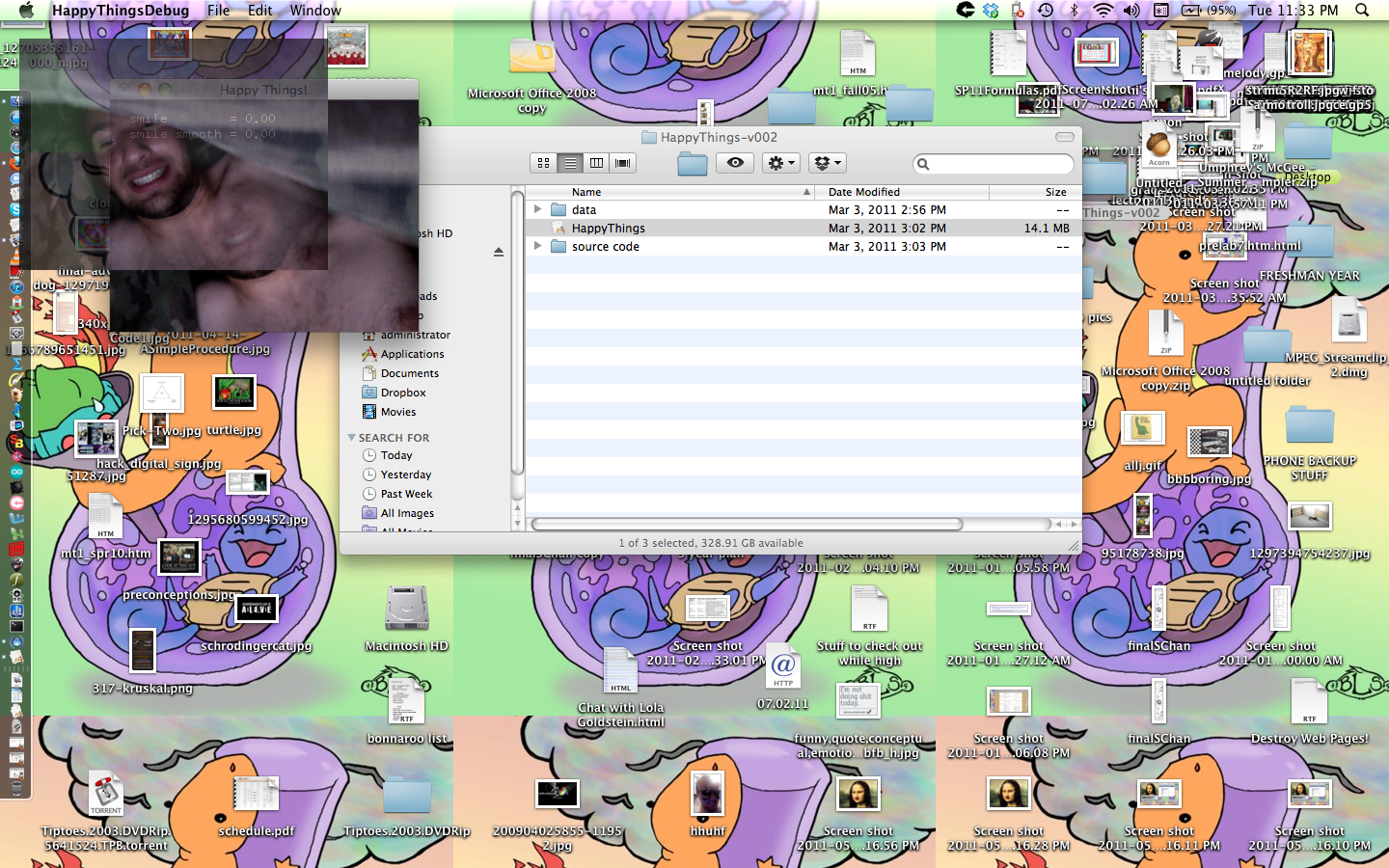Open the Edit menu
1389x868 pixels.
pos(260,10)
